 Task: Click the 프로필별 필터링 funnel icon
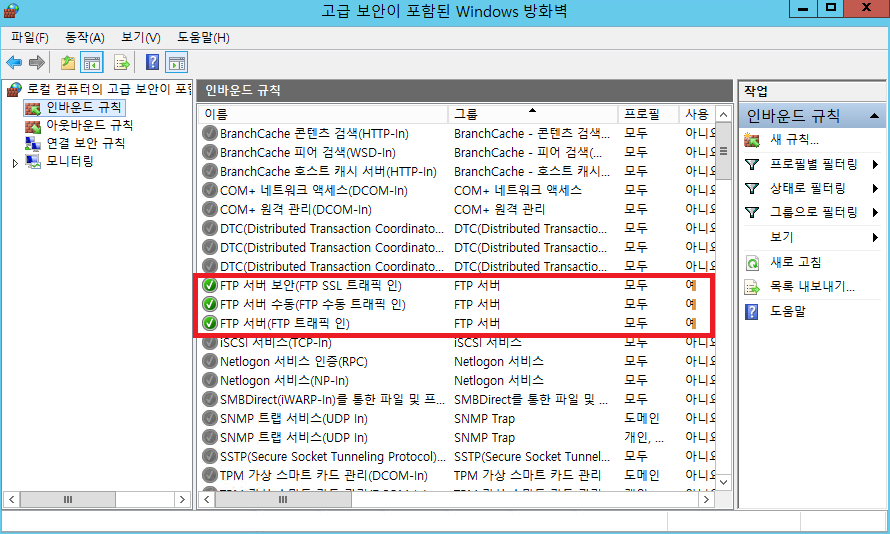click(x=752, y=165)
